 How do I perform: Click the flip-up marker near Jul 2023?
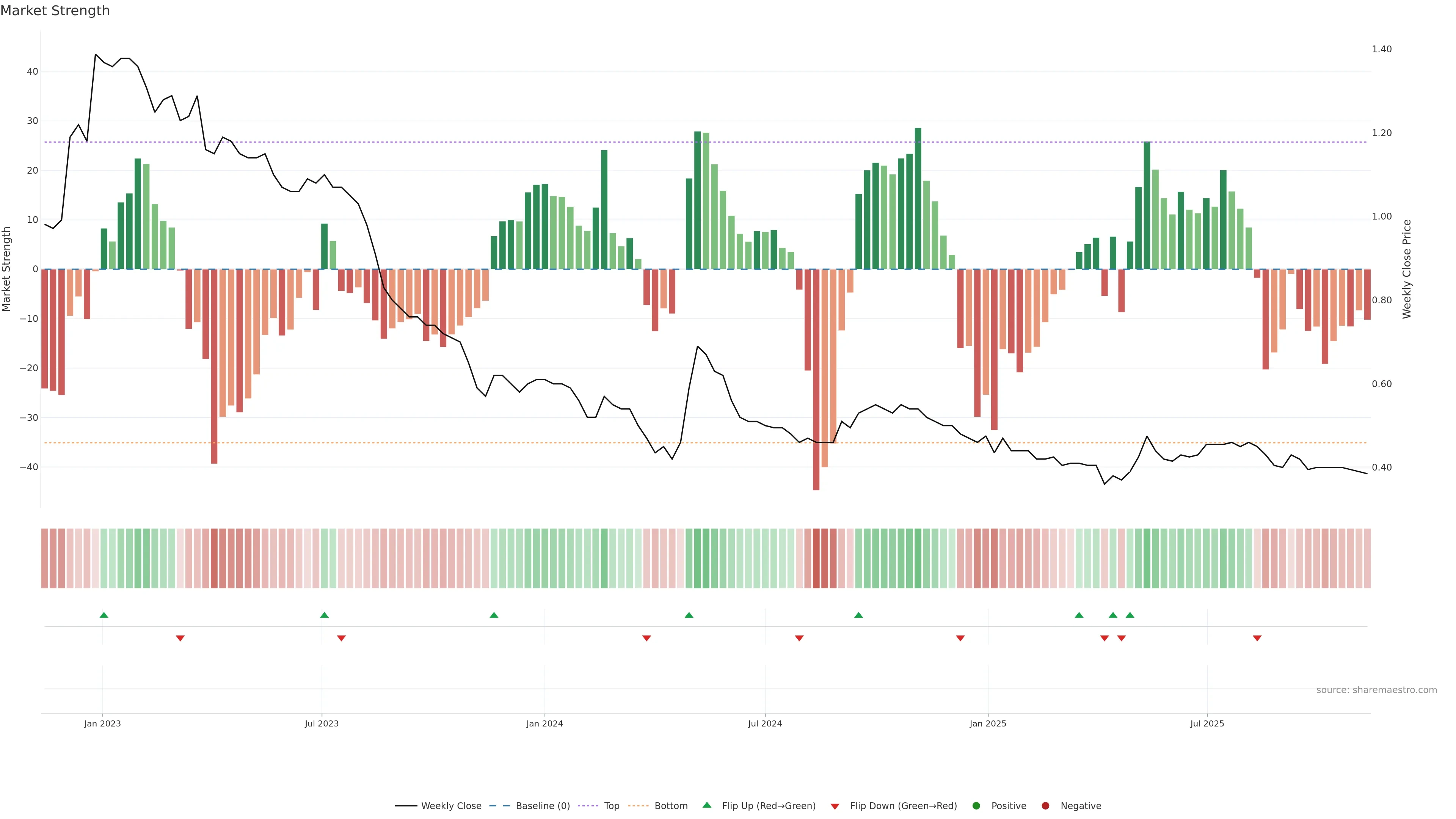point(324,615)
